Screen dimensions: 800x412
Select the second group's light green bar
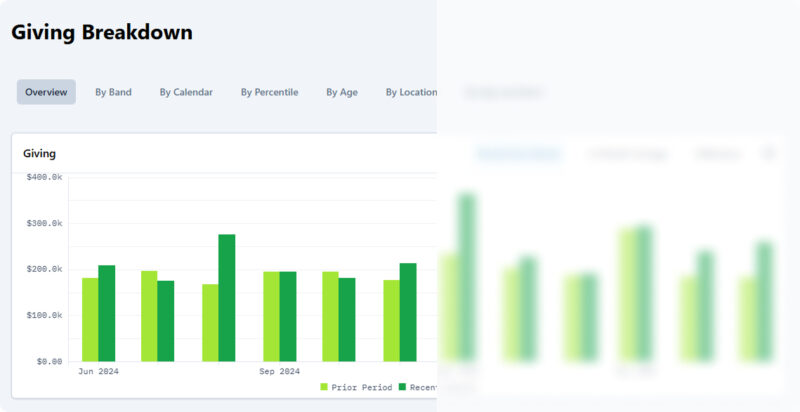click(x=149, y=316)
